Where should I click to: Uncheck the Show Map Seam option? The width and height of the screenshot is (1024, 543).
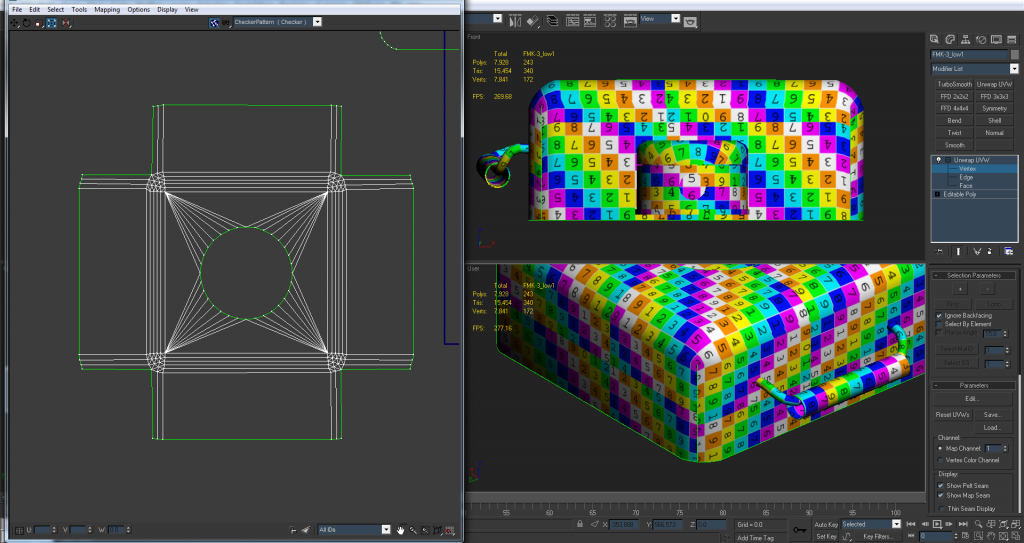click(940, 495)
